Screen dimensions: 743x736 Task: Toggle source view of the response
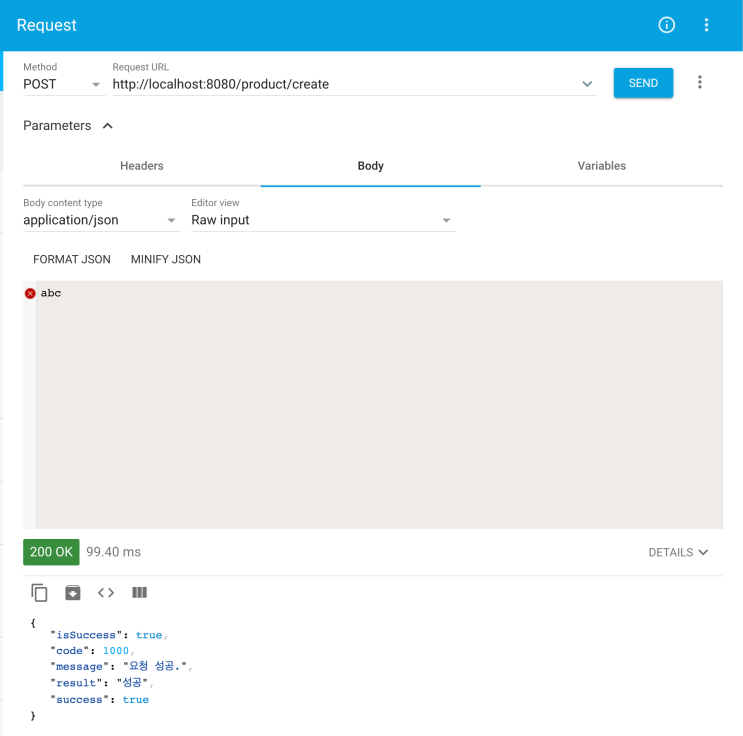click(x=106, y=592)
